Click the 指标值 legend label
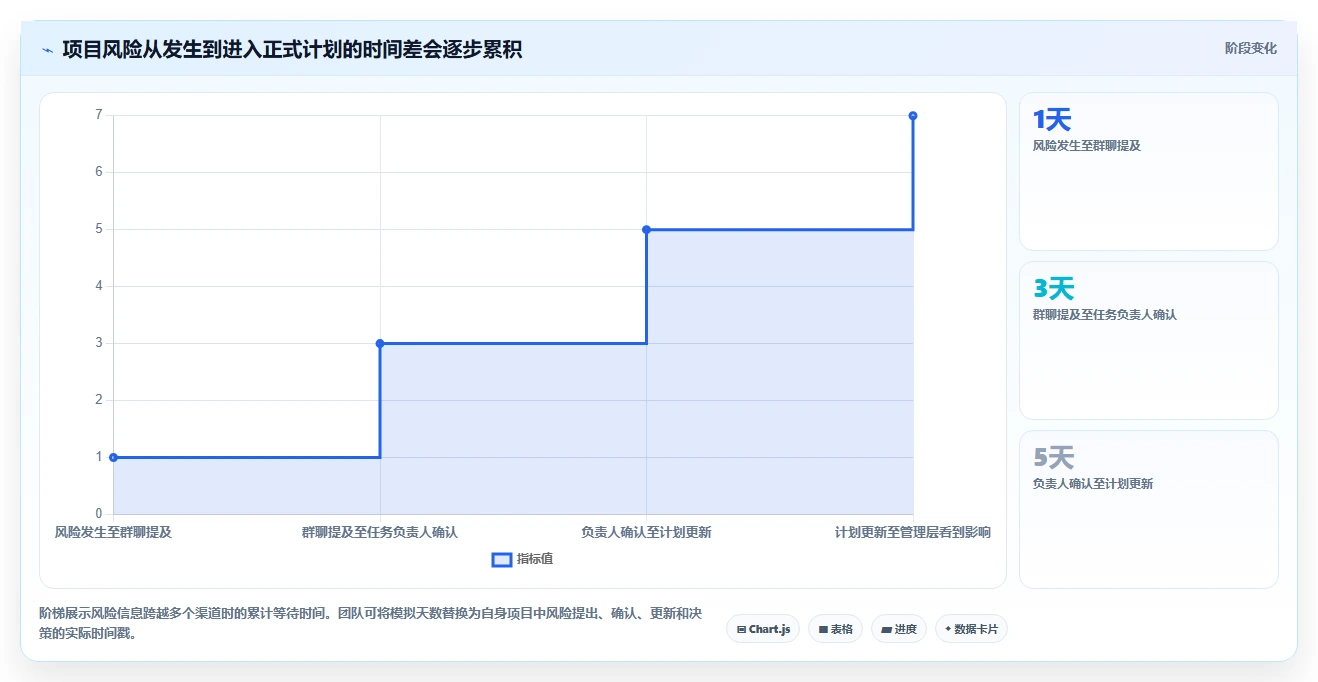Image resolution: width=1318 pixels, height=682 pixels. click(x=535, y=559)
